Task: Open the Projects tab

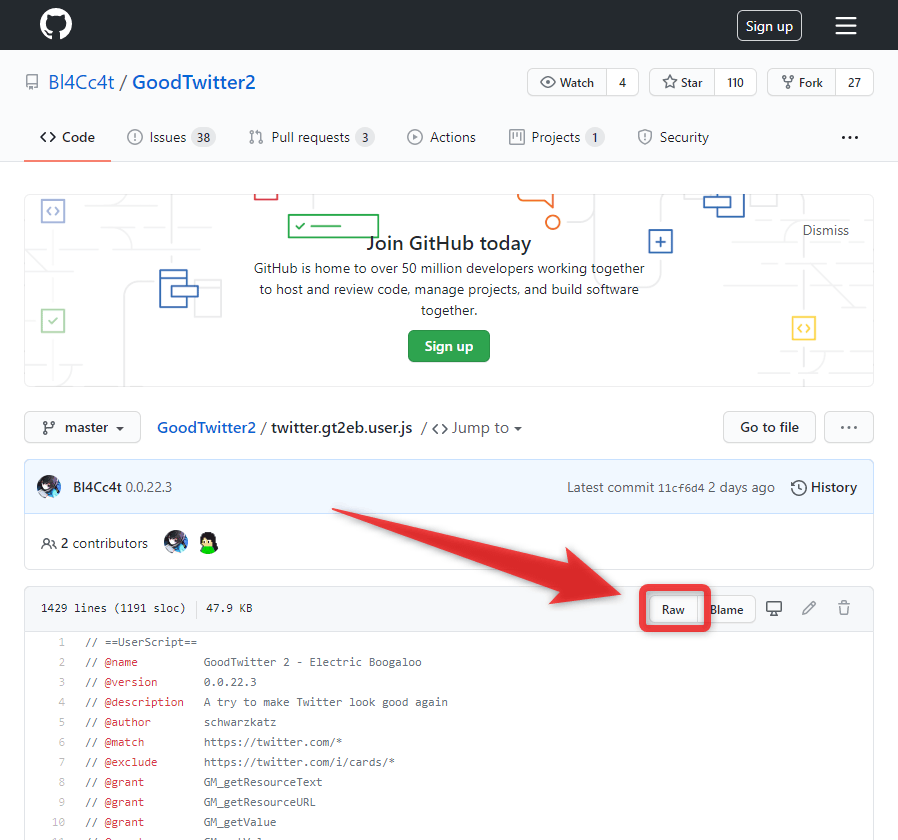Action: click(556, 137)
